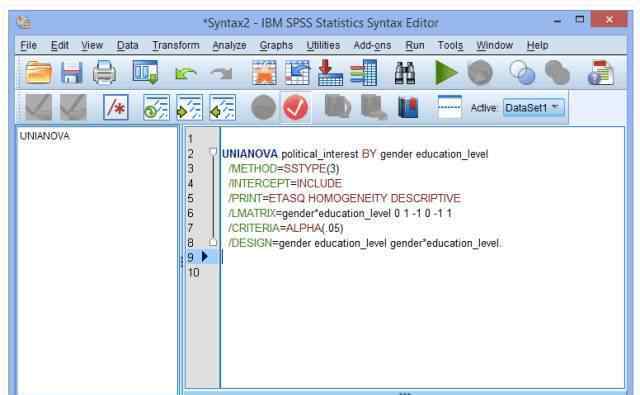The image size is (640, 395).
Task: Toggle comment selection with the /* icon
Action: (x=116, y=108)
